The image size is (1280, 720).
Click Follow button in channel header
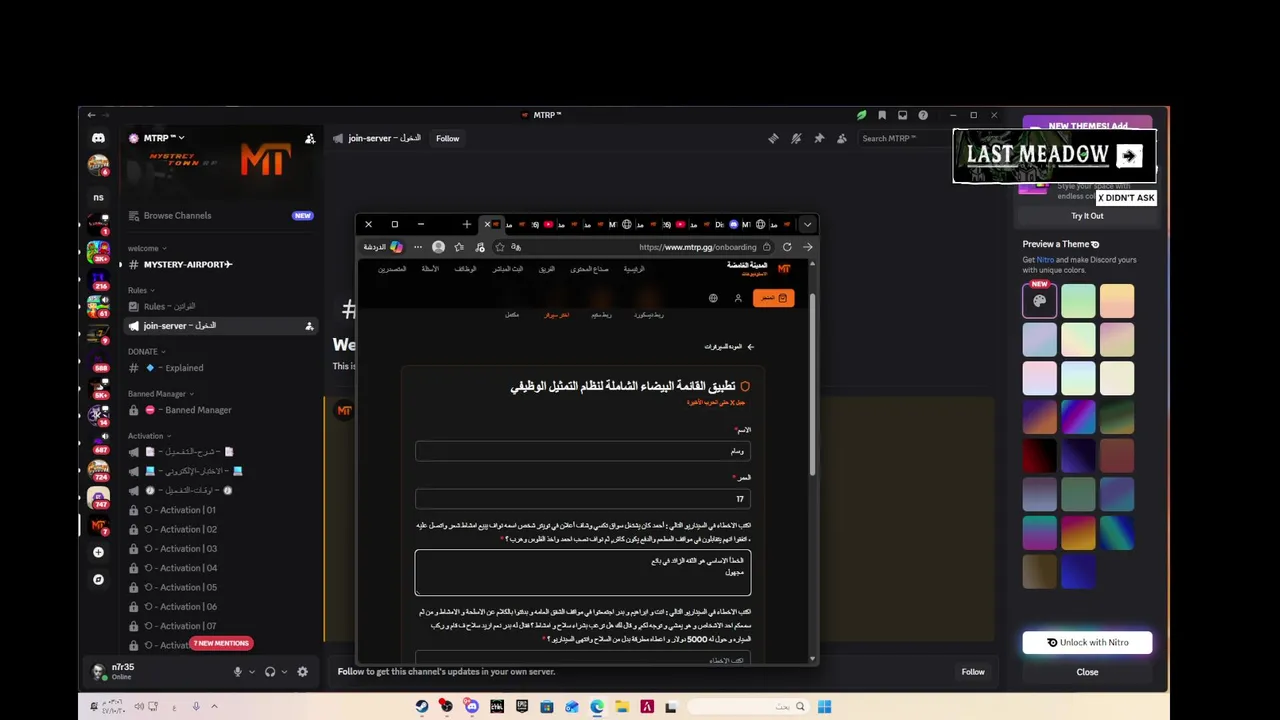448,138
